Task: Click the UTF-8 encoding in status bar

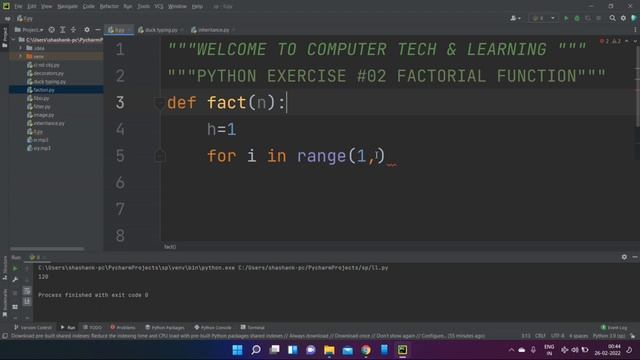Action: tap(558, 336)
